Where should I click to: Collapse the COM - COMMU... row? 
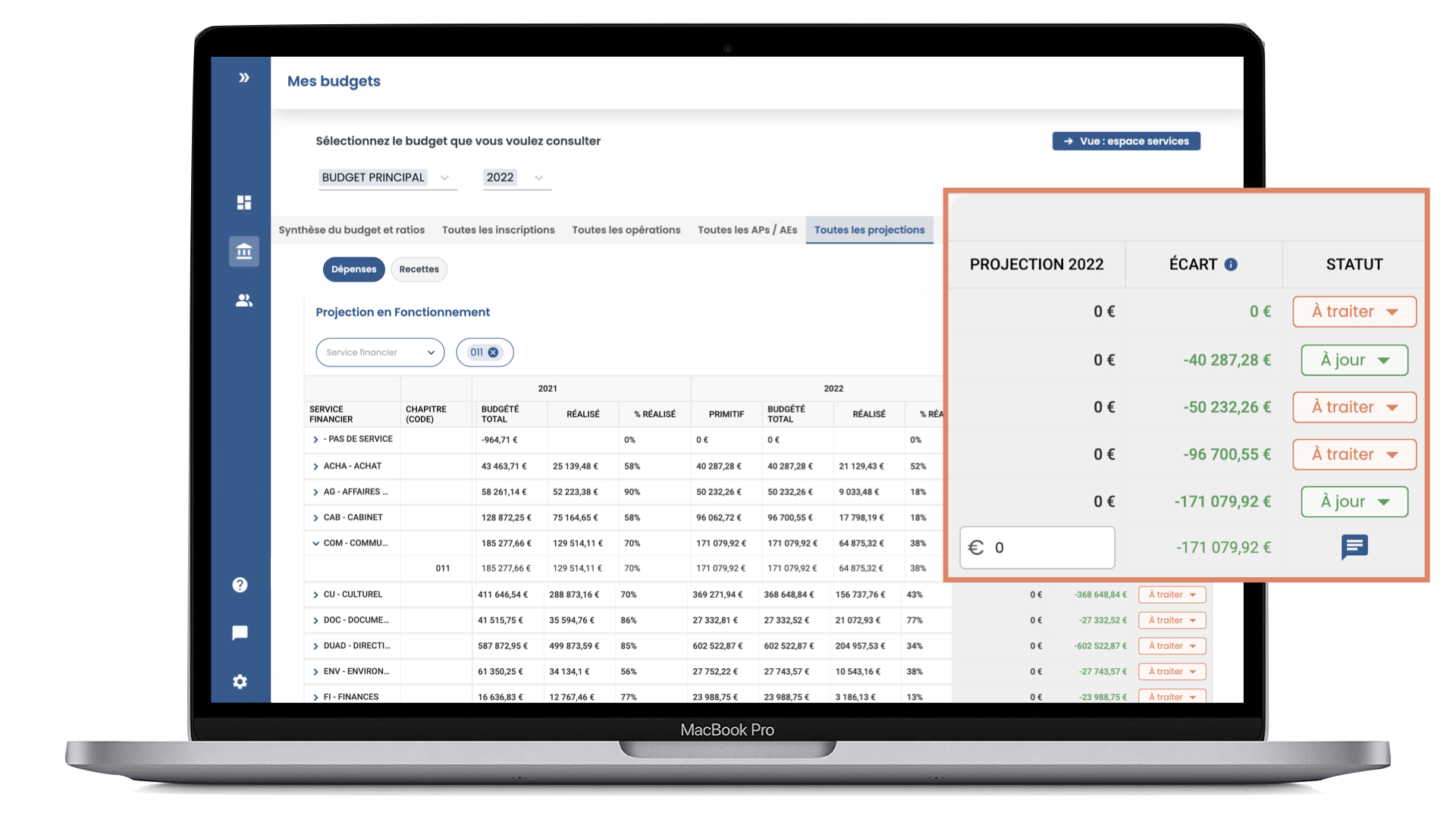315,543
